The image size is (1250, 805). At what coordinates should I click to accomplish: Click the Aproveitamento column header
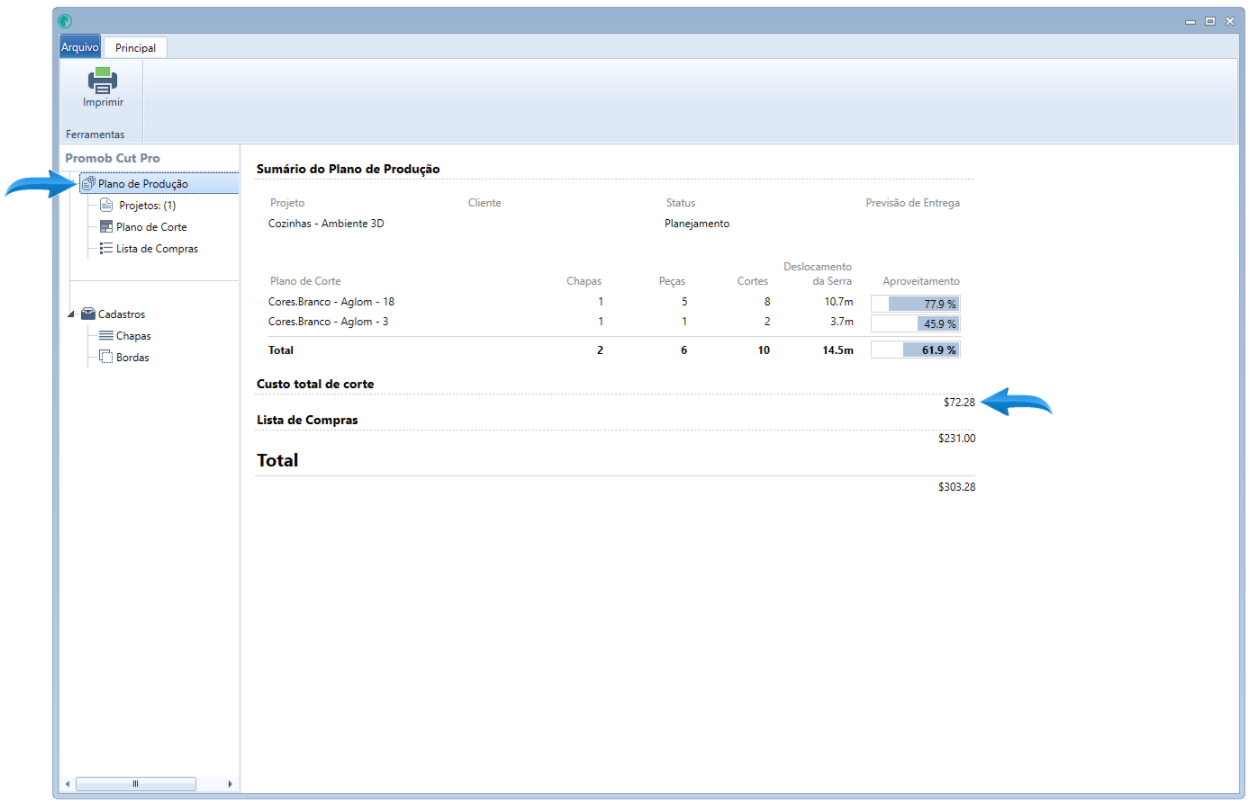pyautogui.click(x=921, y=281)
